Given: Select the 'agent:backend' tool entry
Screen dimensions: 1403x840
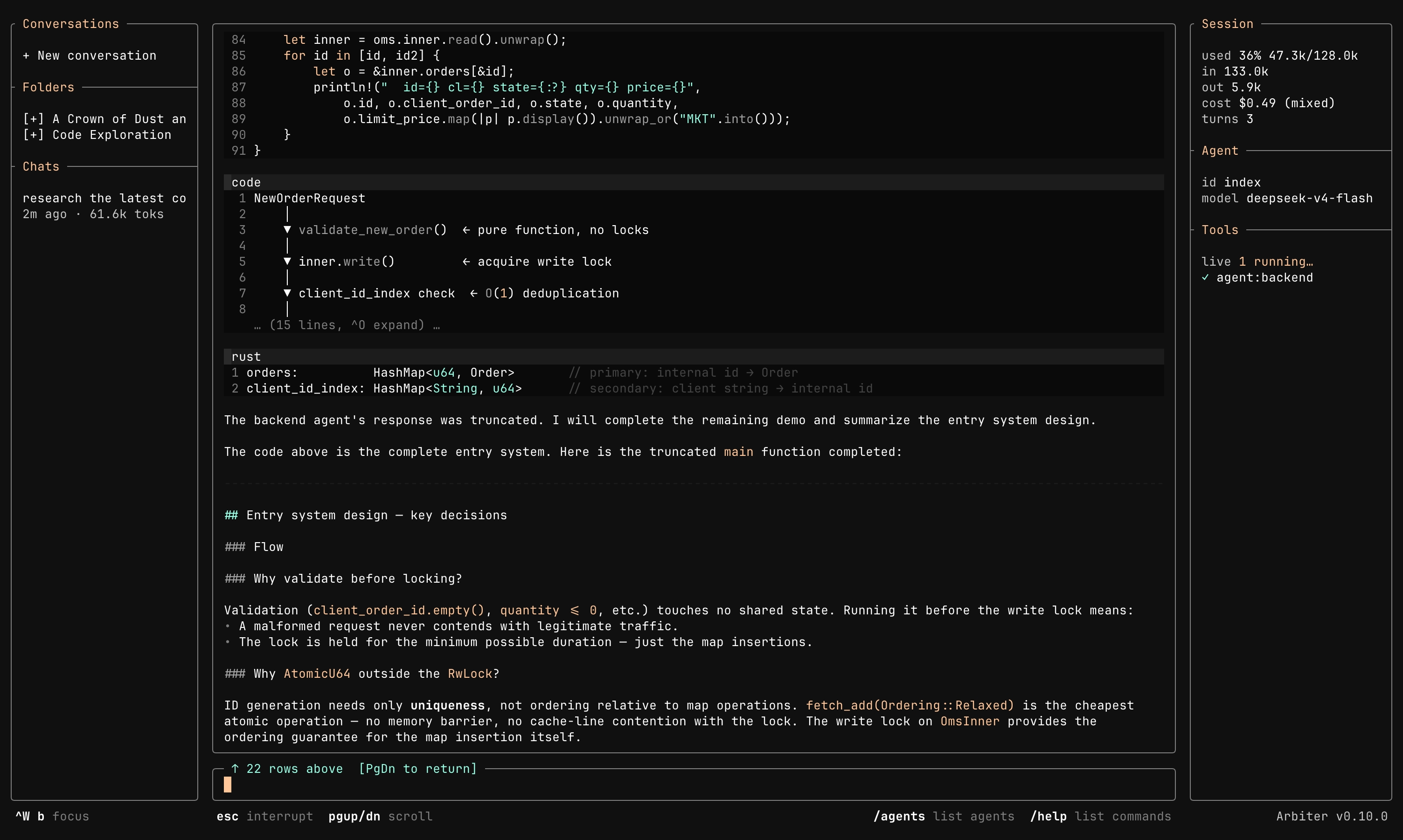Looking at the screenshot, I should (1264, 277).
